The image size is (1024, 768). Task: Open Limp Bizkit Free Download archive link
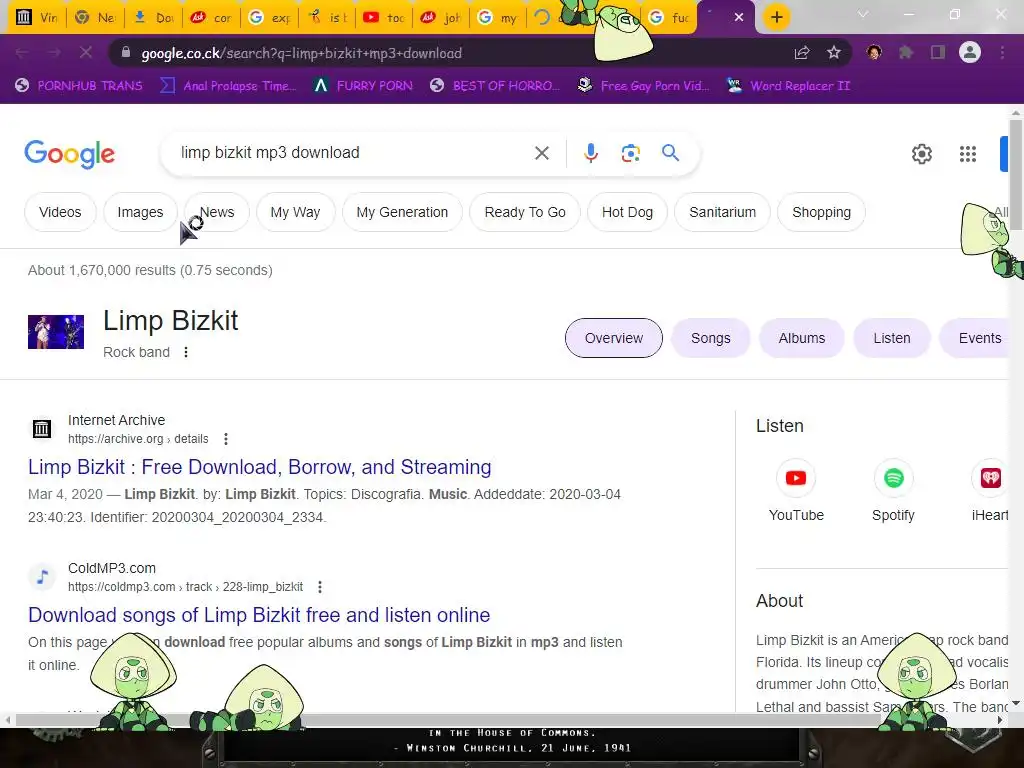pos(259,467)
